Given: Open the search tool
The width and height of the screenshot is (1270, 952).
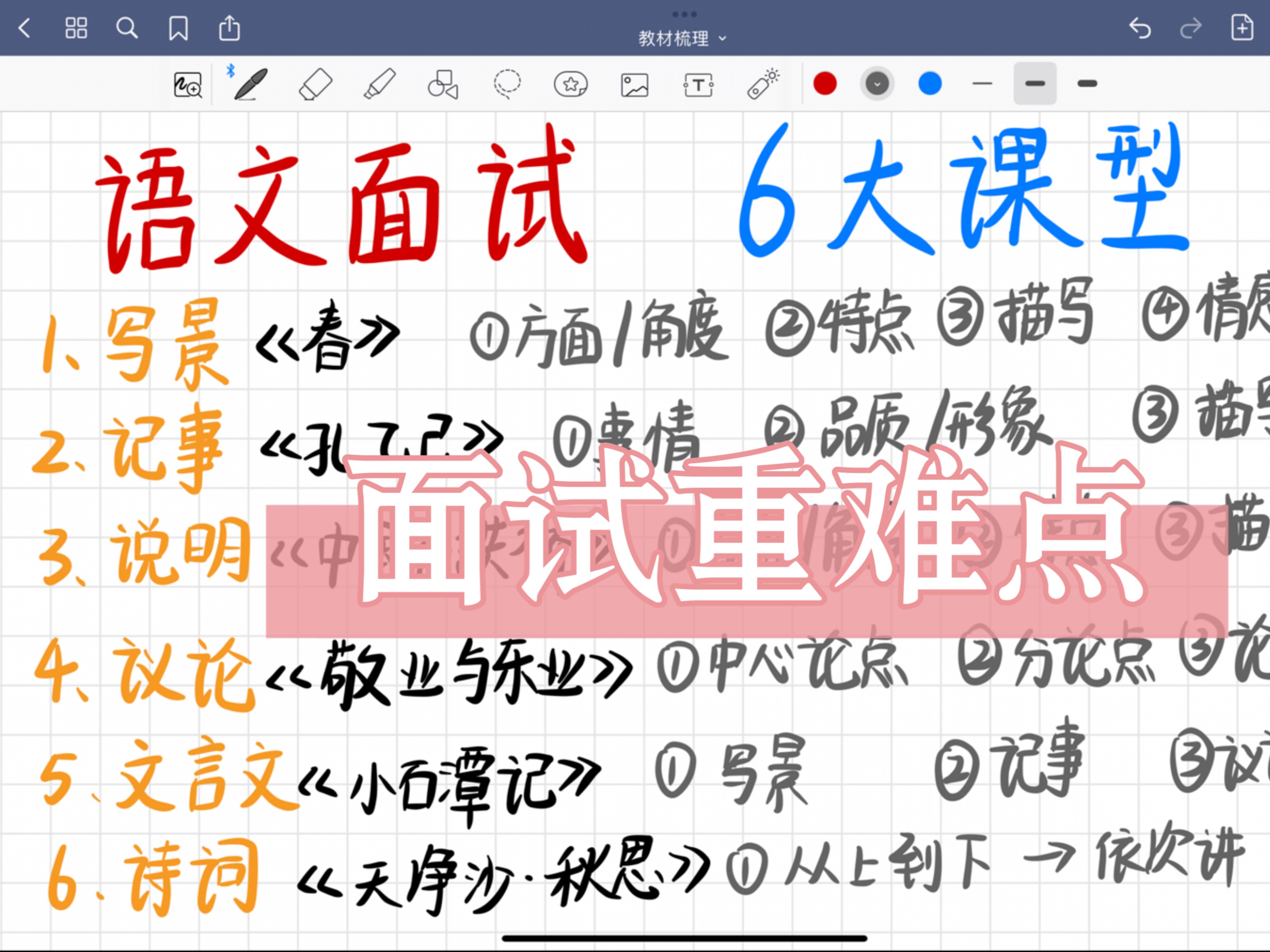Looking at the screenshot, I should coord(127,27).
